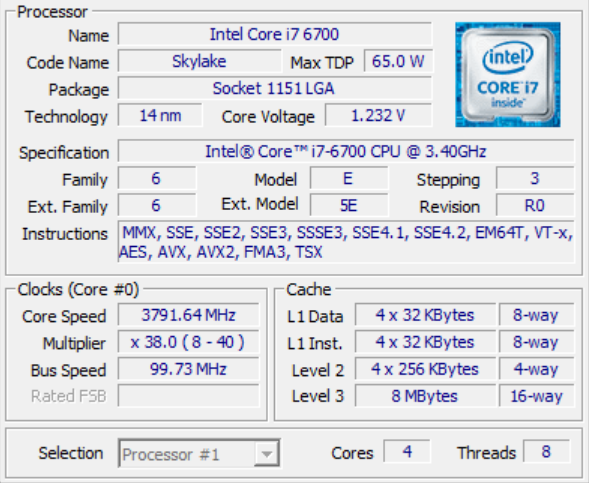Select the Multiplier field x 38.0

pos(188,342)
